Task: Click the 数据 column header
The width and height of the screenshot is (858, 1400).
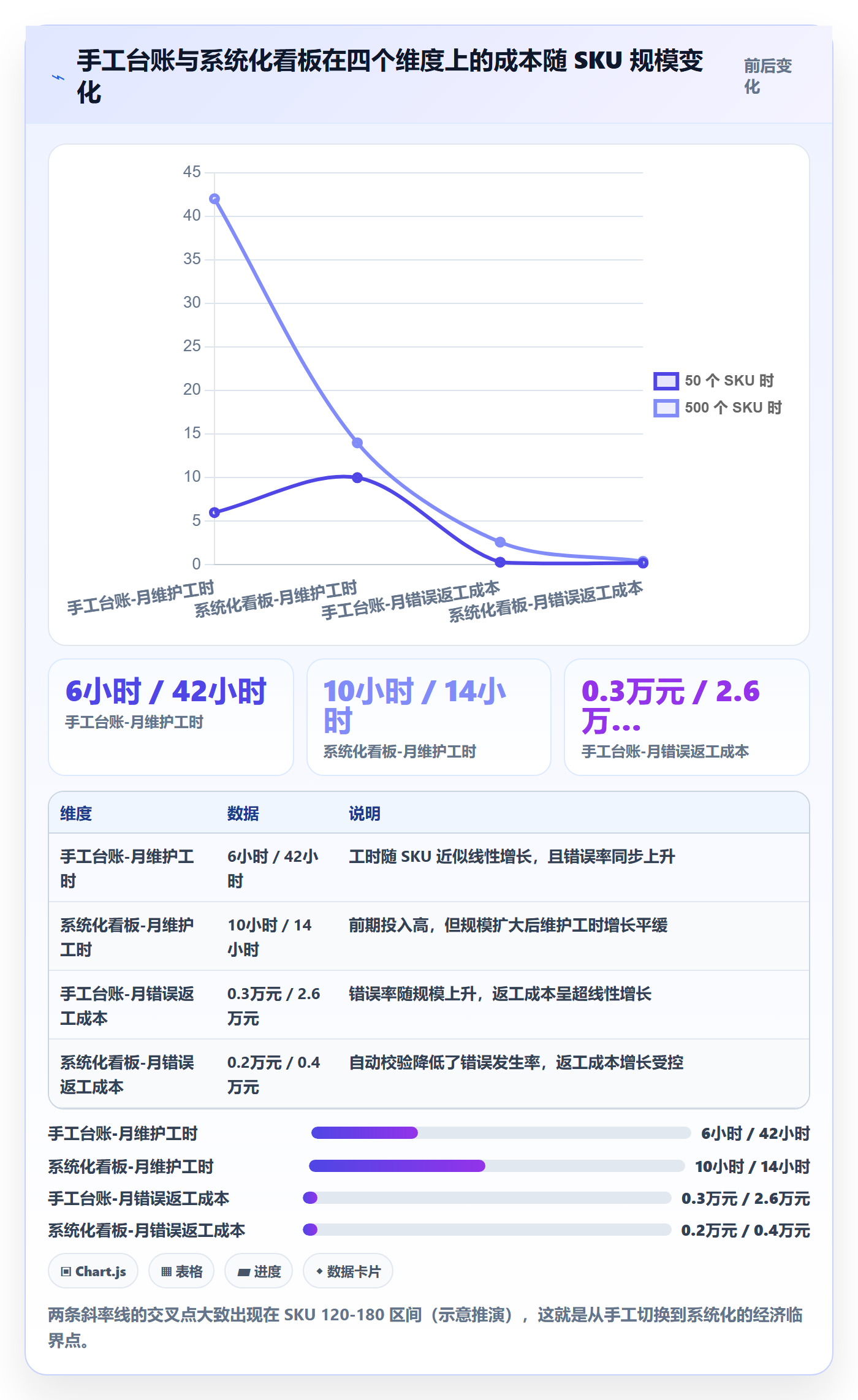Action: click(x=243, y=813)
